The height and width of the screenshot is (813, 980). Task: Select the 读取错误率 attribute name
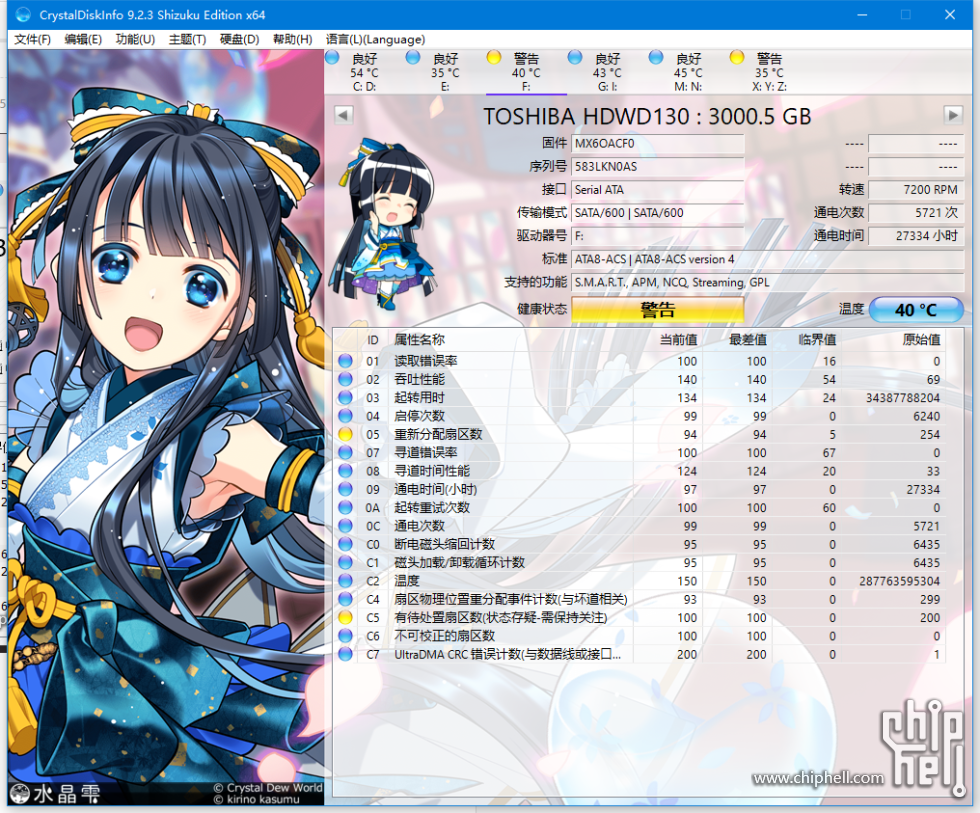(426, 361)
